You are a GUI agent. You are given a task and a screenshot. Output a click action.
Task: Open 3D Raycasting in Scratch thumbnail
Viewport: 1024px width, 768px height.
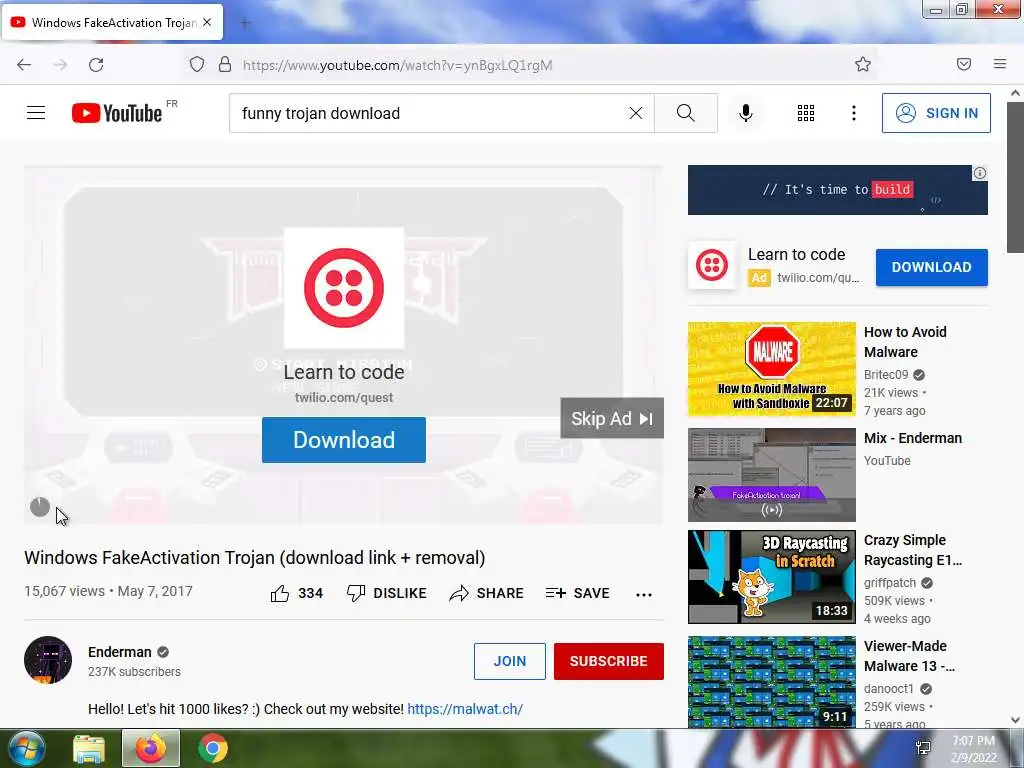pyautogui.click(x=771, y=577)
